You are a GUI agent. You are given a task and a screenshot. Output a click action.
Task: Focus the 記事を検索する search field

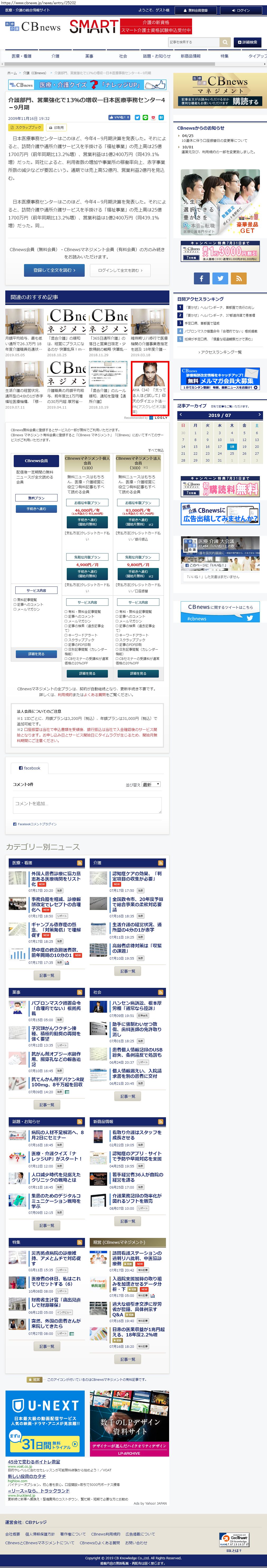193,42
